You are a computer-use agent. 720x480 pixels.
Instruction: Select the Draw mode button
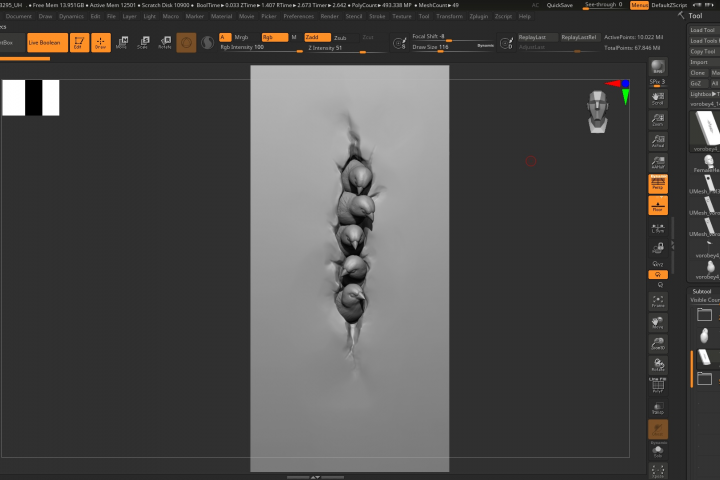pos(100,43)
